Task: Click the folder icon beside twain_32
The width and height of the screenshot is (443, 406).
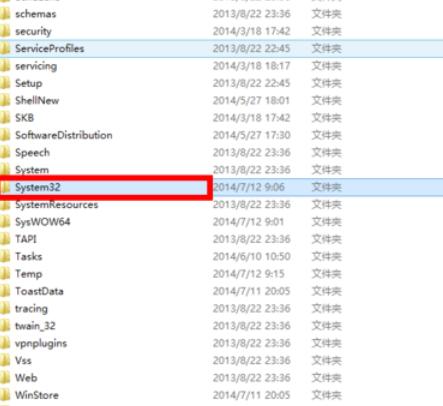Action: tap(5, 326)
